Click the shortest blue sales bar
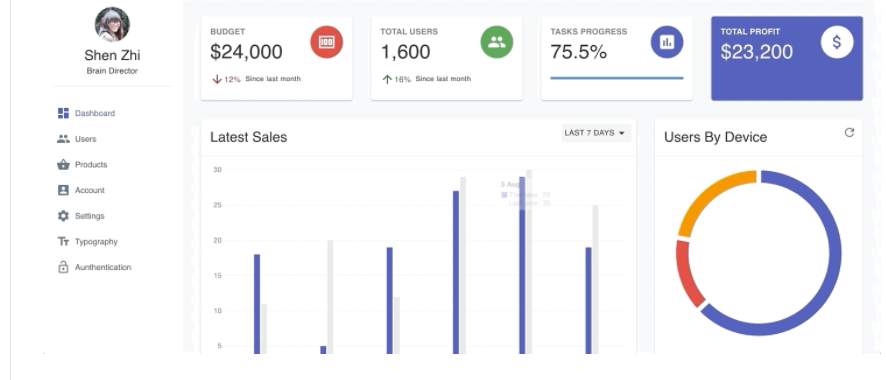 (323, 350)
